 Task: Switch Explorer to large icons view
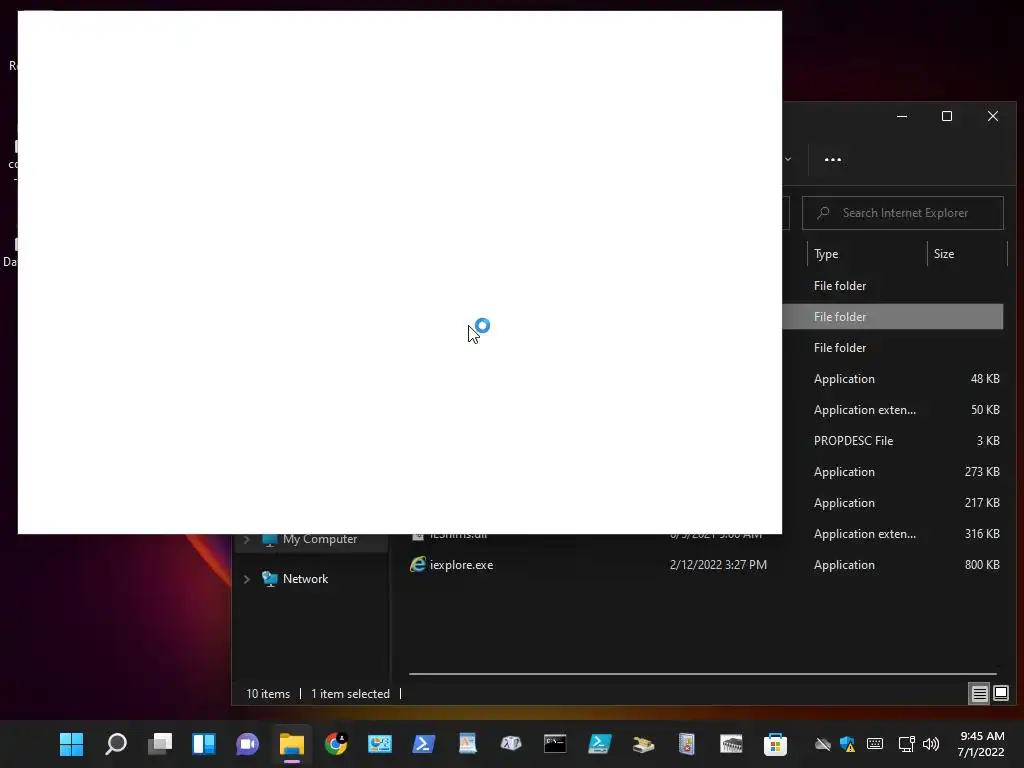tap(1000, 693)
